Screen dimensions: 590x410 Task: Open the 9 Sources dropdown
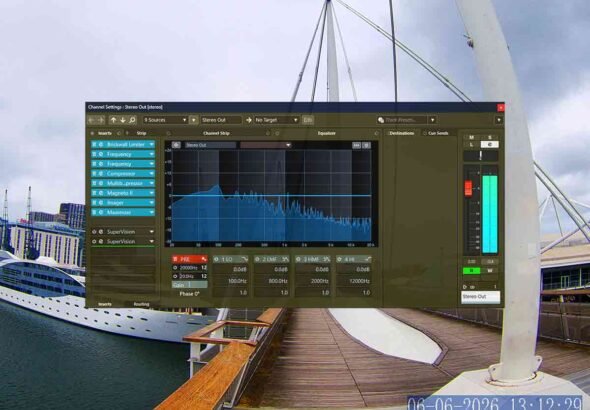165,120
